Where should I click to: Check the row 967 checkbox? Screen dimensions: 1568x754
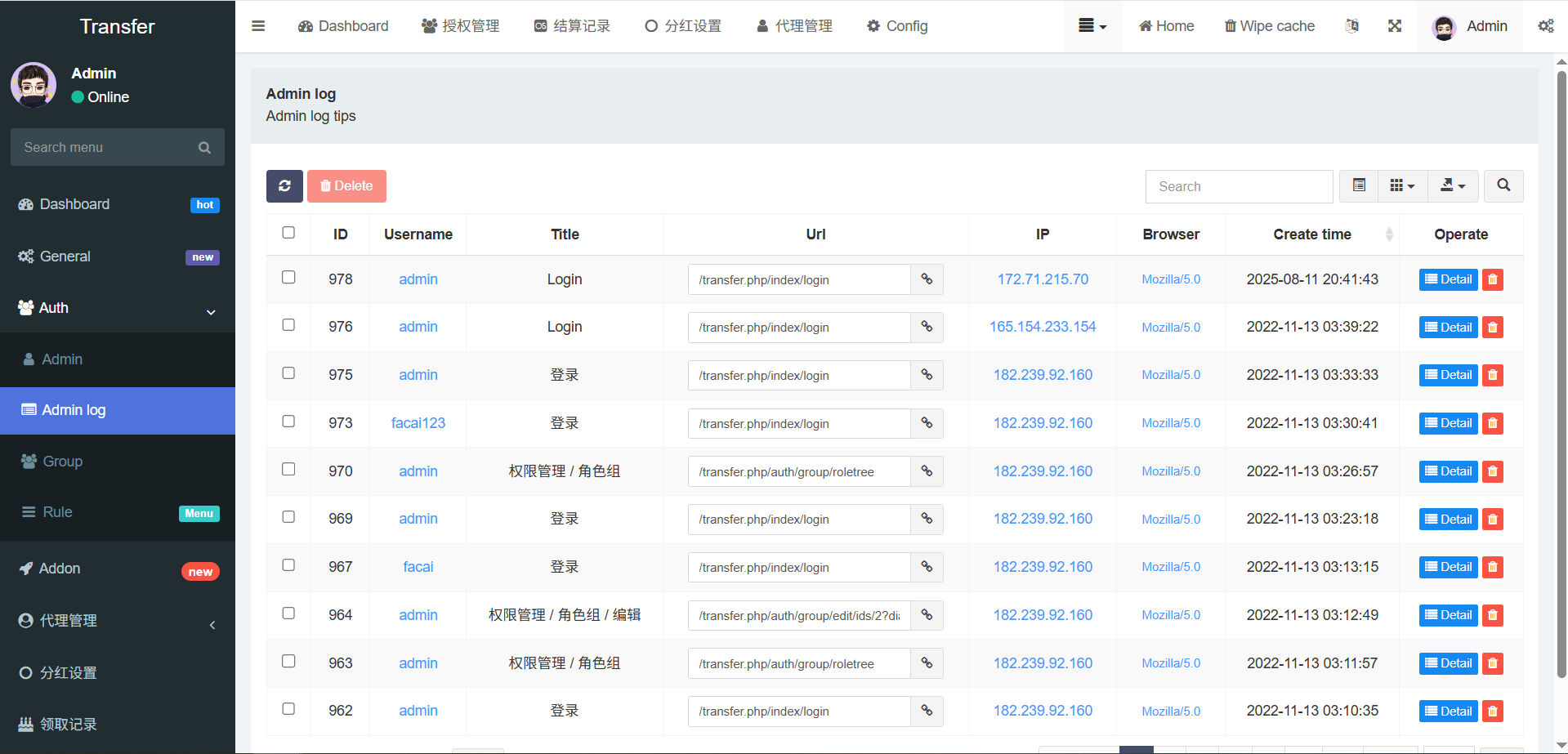coord(288,565)
